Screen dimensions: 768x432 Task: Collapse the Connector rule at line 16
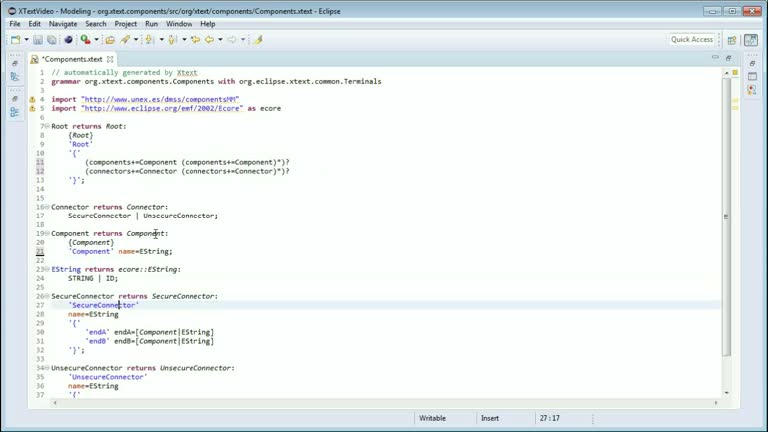coord(48,207)
